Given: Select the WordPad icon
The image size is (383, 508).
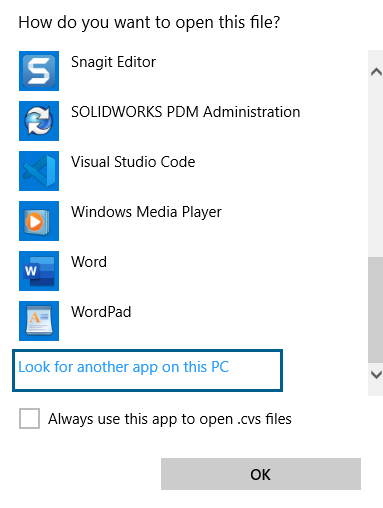Looking at the screenshot, I should [x=39, y=321].
